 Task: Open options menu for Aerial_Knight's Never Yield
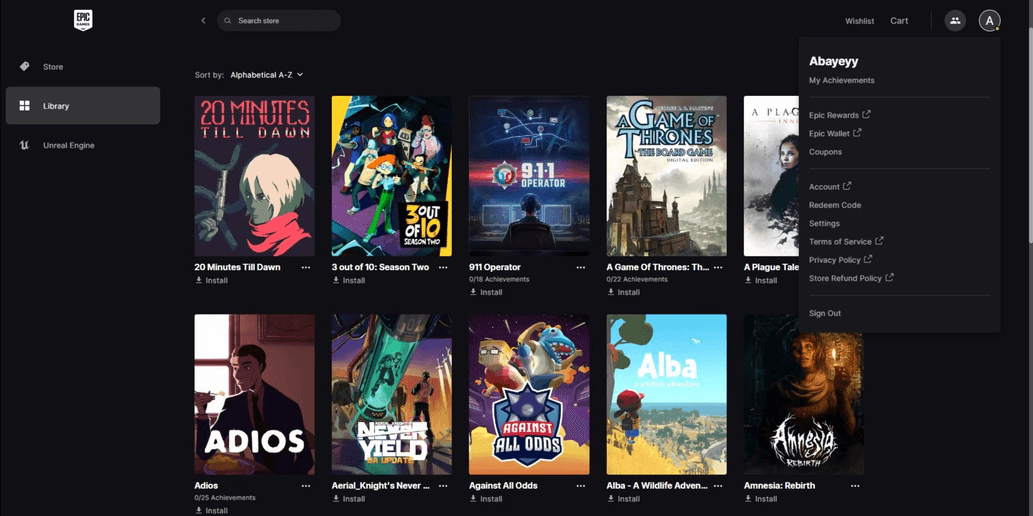point(443,486)
